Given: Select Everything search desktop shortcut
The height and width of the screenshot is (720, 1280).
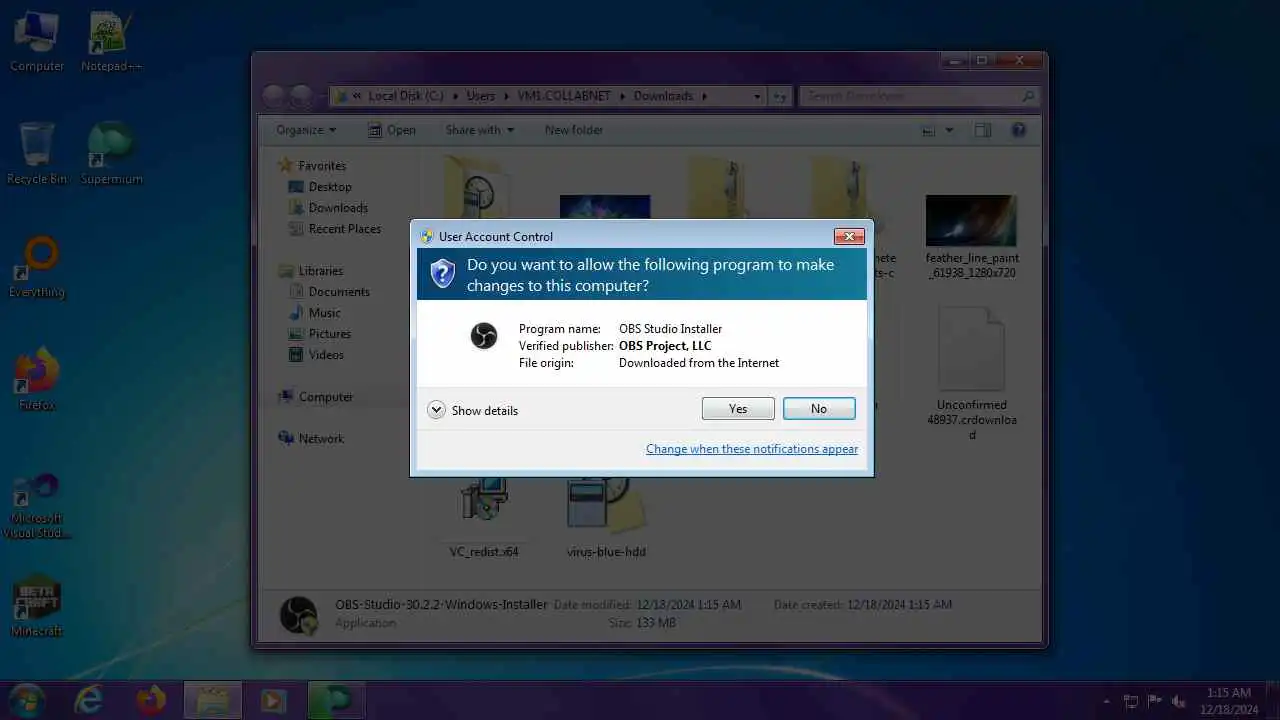Looking at the screenshot, I should pyautogui.click(x=37, y=267).
